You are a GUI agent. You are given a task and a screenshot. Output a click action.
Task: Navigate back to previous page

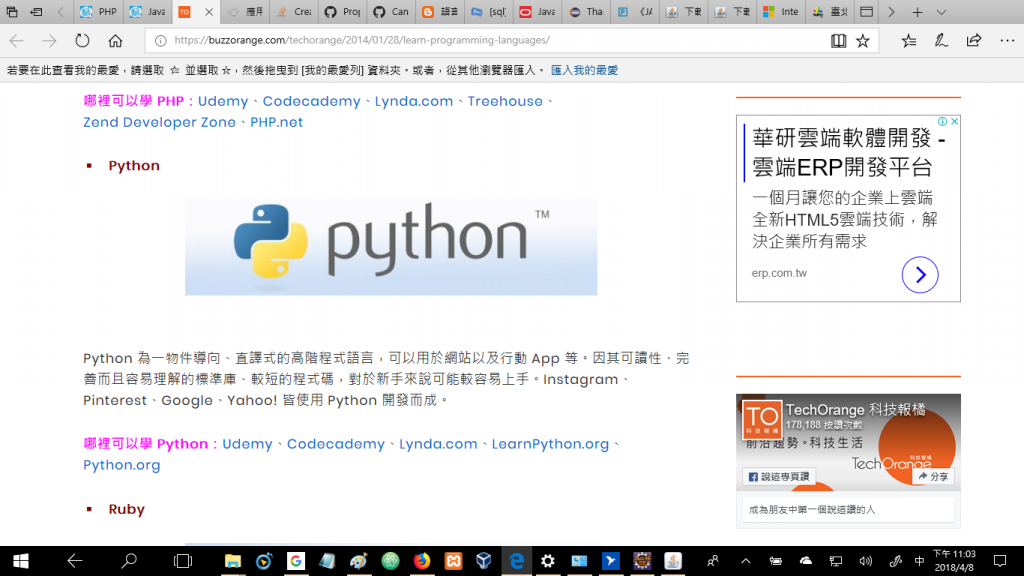(16, 40)
